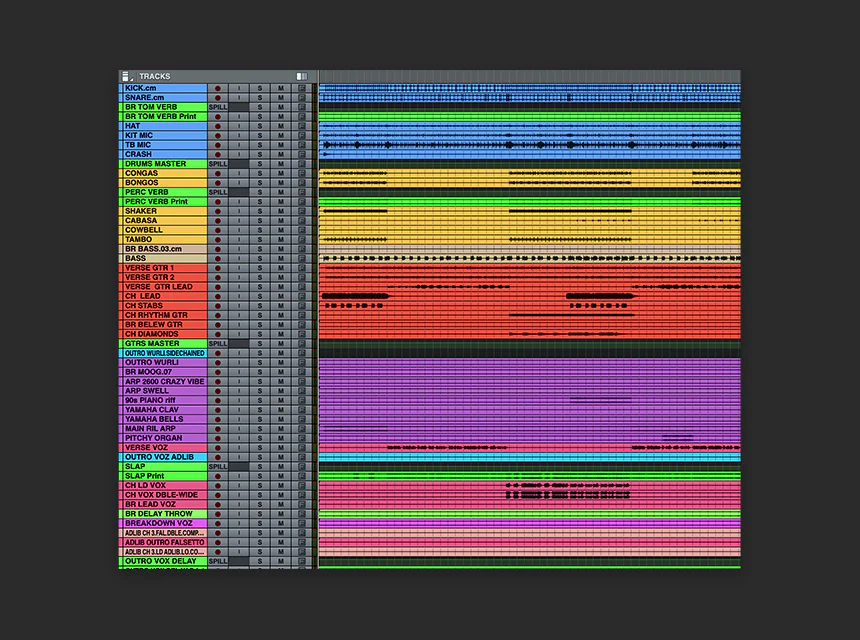
Task: Select the MAIN RIL ARP track name
Action: 163,429
